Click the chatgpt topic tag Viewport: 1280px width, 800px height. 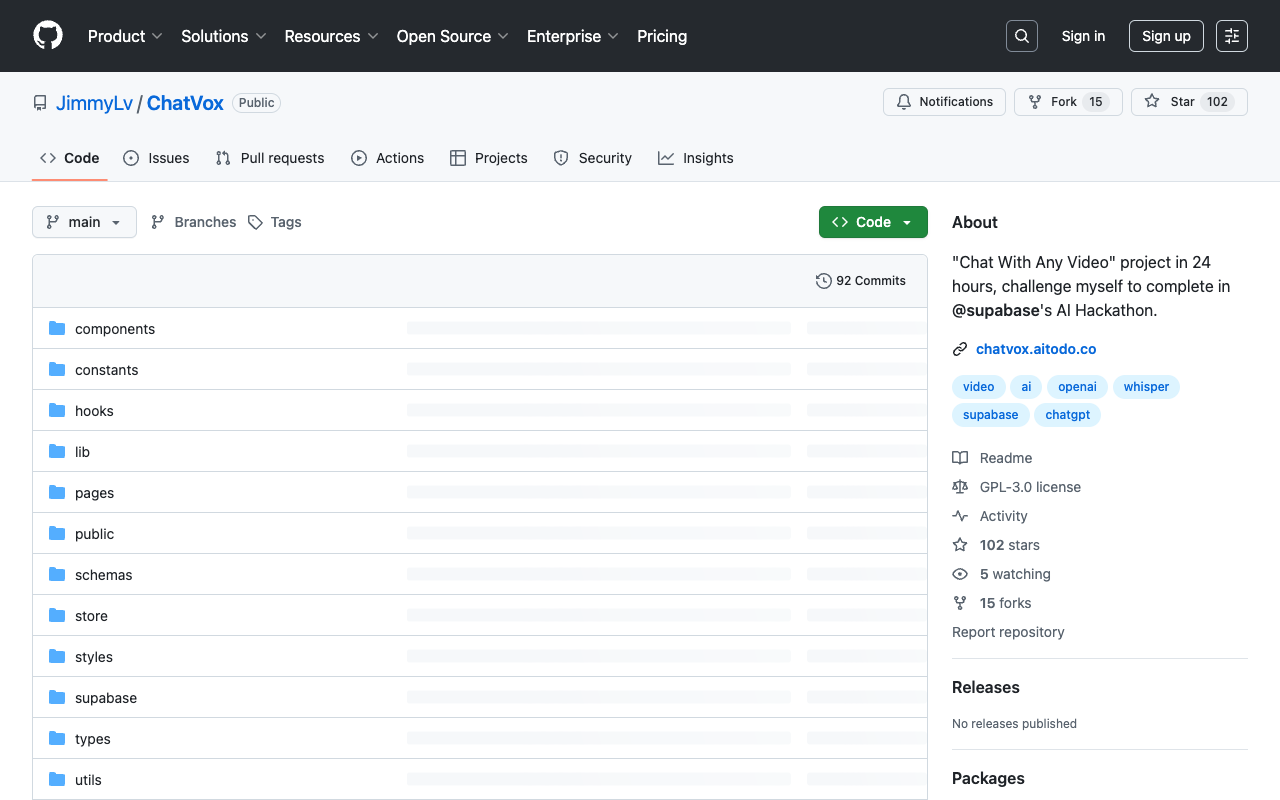1068,415
